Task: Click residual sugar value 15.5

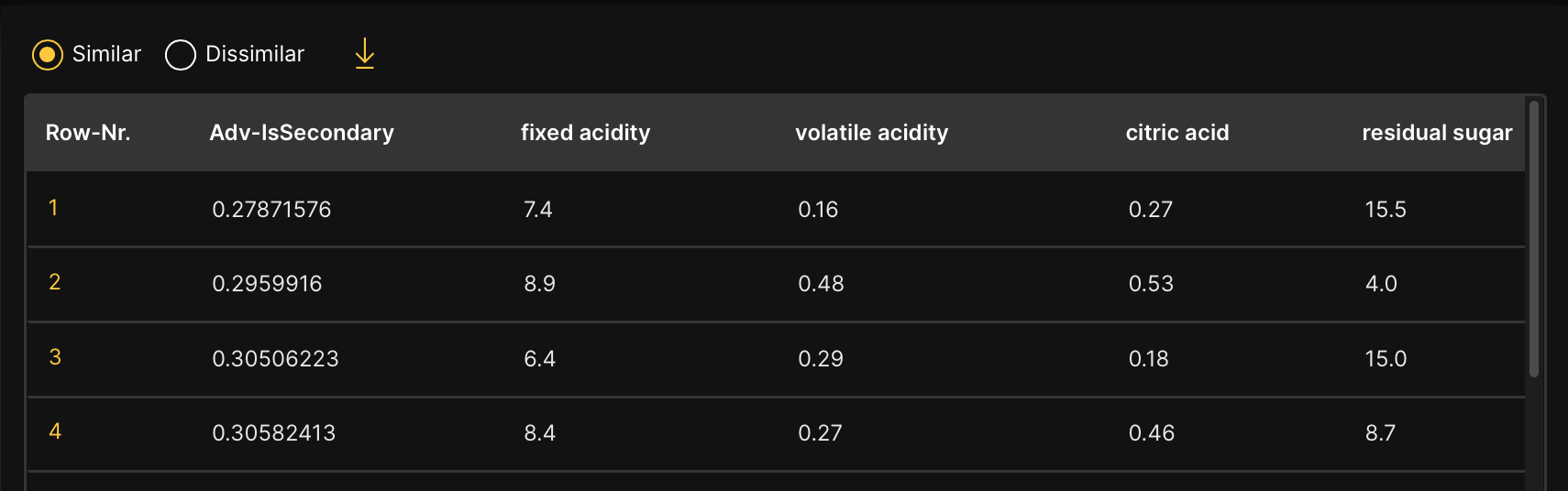Action: (x=1385, y=210)
